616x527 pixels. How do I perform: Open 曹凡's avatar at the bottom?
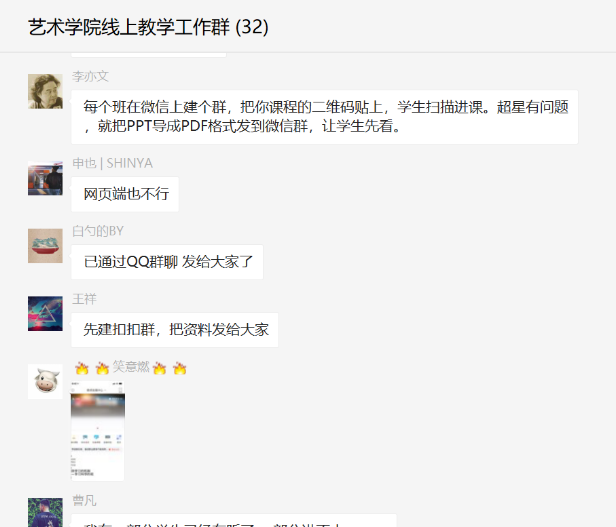coord(45,512)
